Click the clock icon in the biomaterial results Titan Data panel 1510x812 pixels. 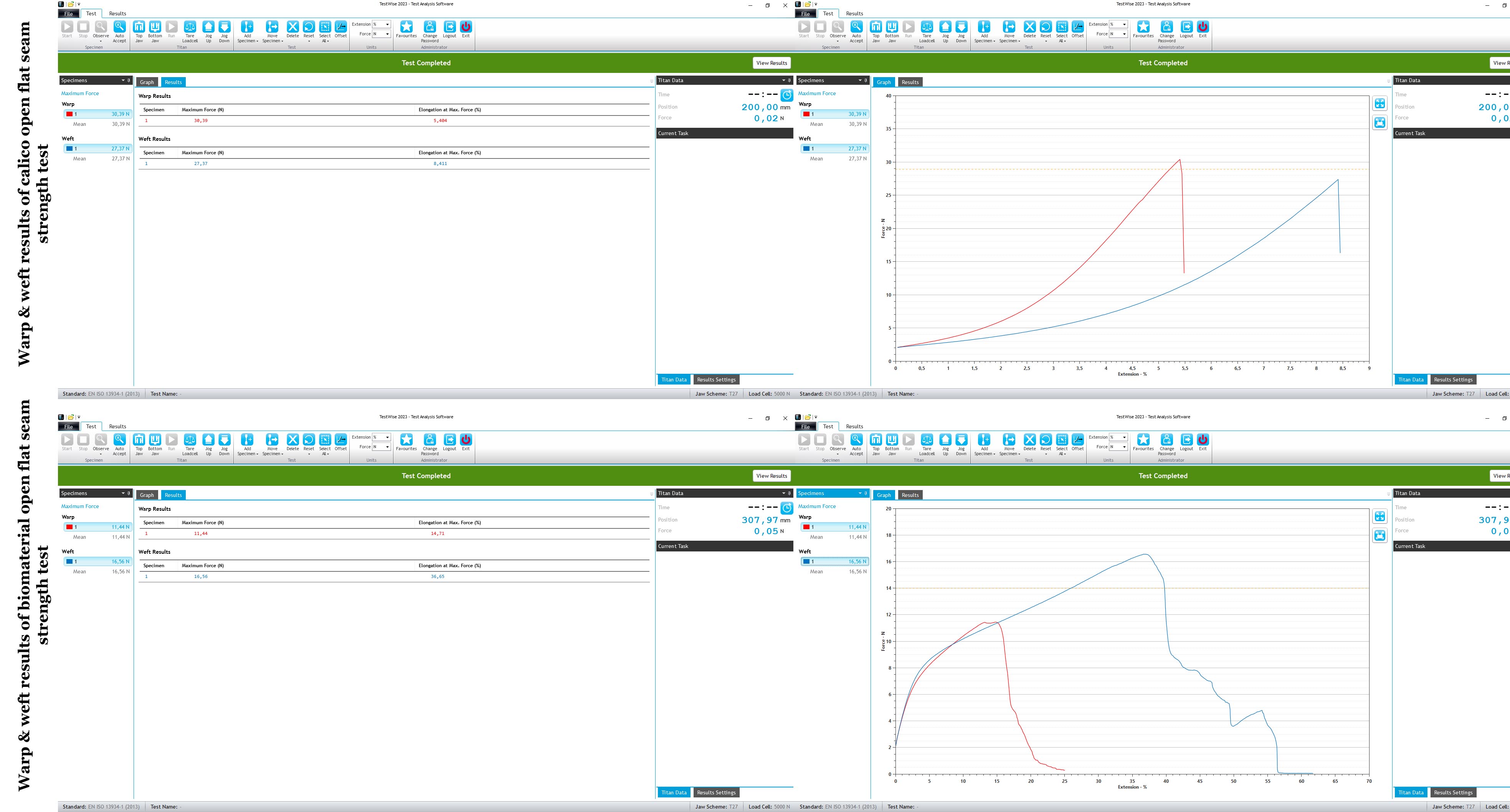[786, 508]
